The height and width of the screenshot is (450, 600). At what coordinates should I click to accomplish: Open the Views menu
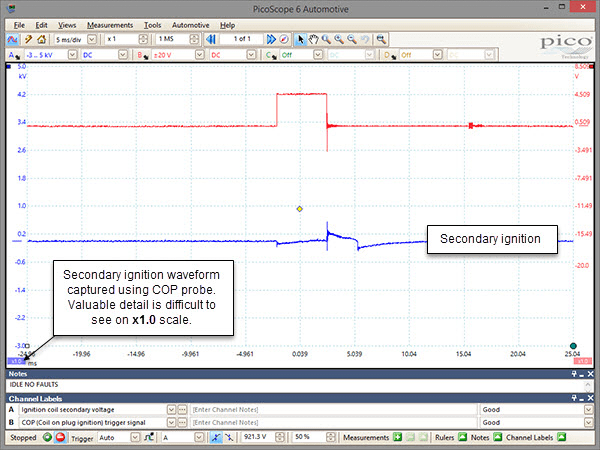pyautogui.click(x=67, y=25)
